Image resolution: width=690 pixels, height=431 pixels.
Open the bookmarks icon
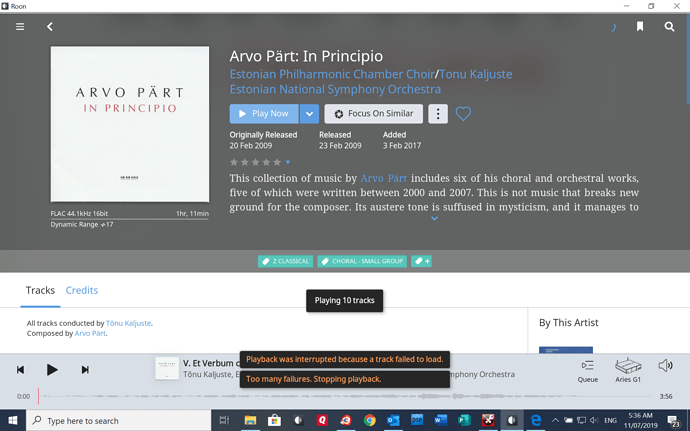click(x=640, y=27)
